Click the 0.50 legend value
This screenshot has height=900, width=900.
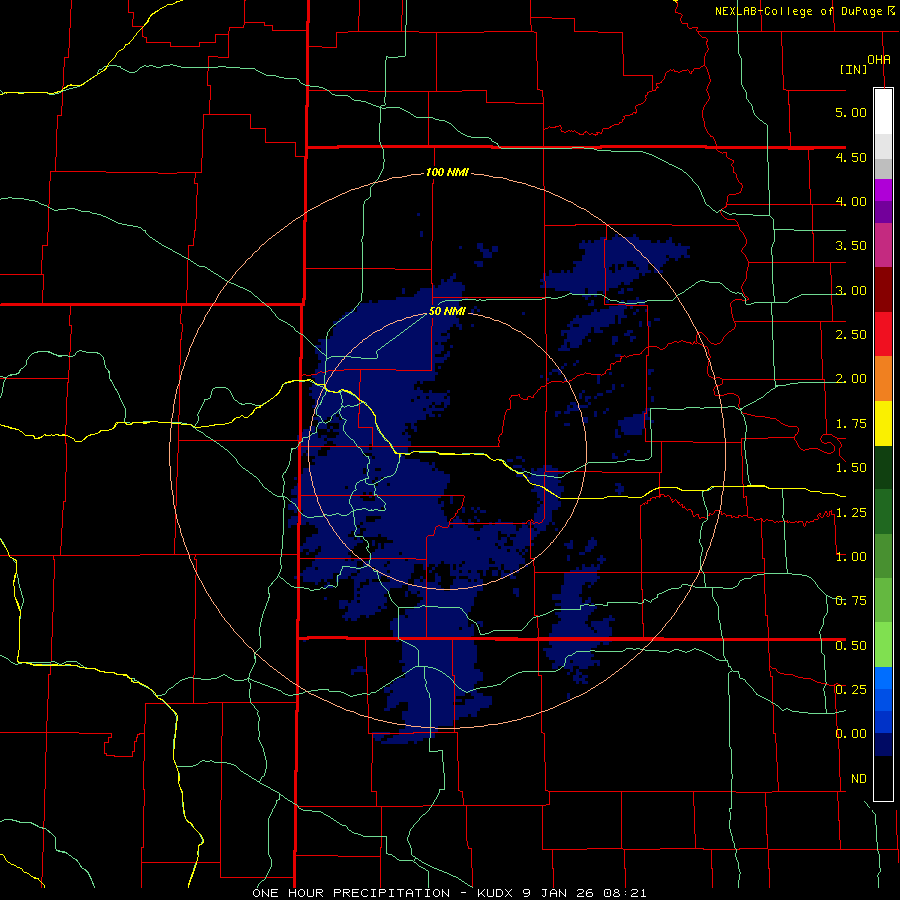pyautogui.click(x=851, y=646)
